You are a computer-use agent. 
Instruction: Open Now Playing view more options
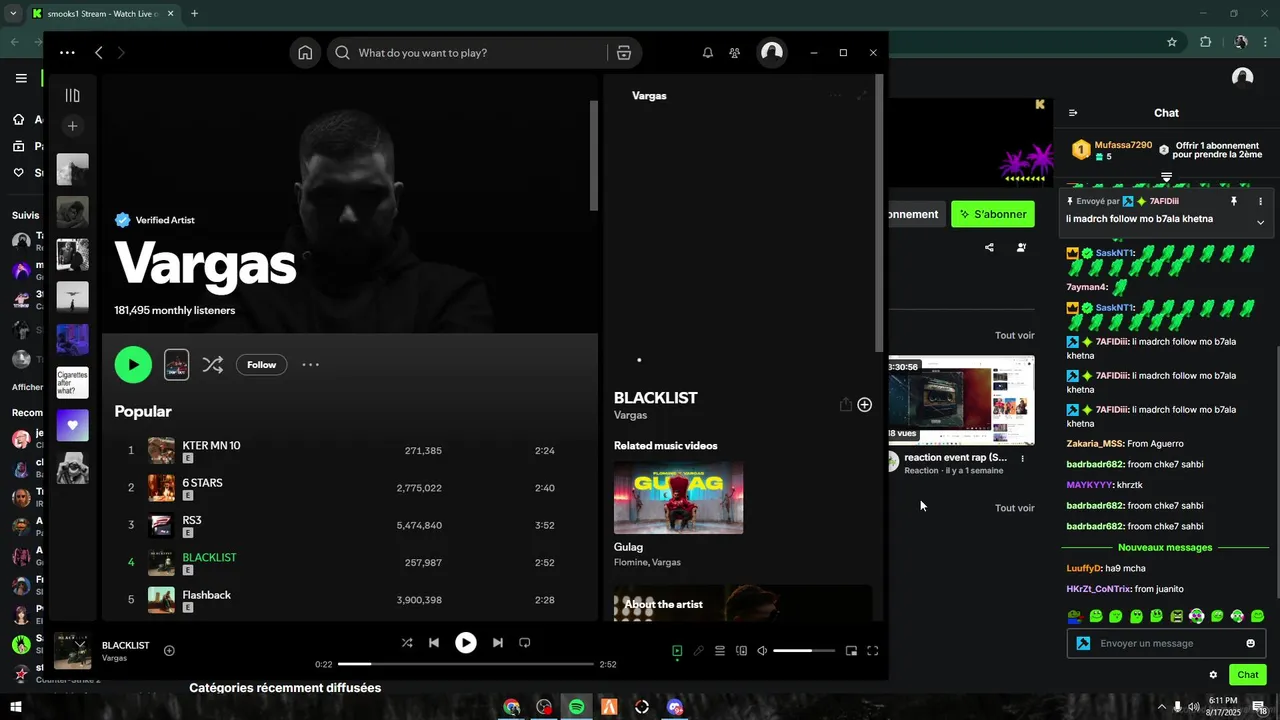(x=836, y=95)
